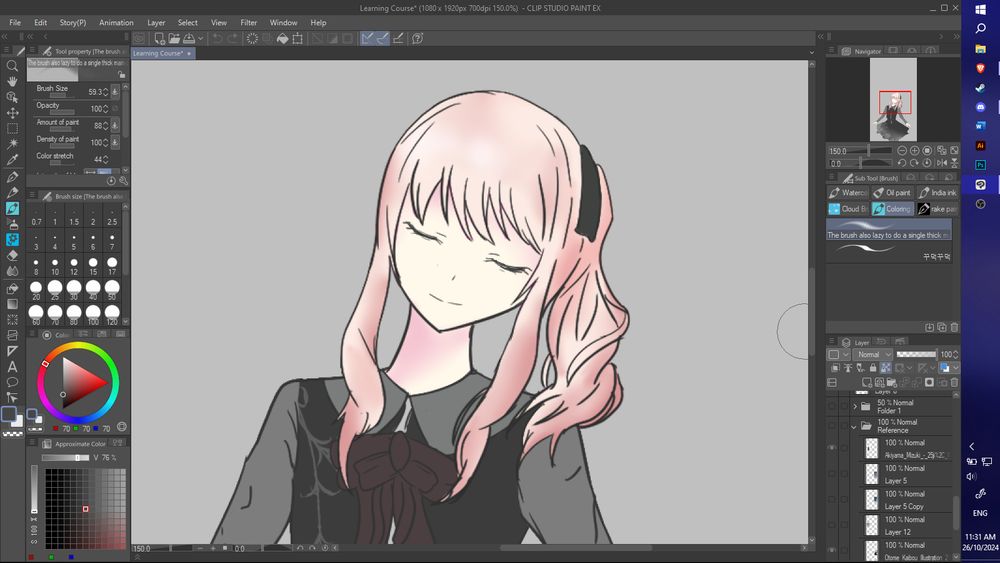Click the Clear selection dotted circle icon
The height and width of the screenshot is (563, 1000).
253,38
